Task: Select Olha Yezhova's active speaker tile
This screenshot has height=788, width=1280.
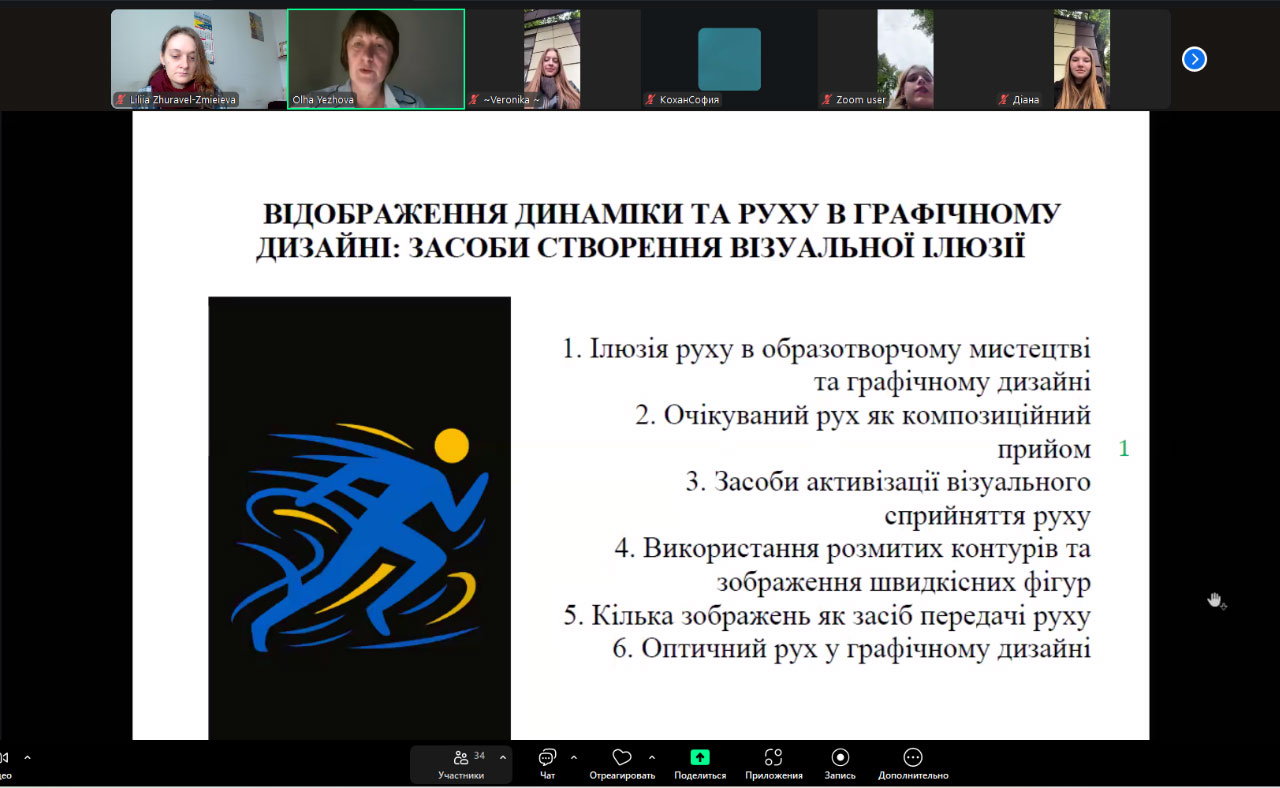Action: click(376, 59)
